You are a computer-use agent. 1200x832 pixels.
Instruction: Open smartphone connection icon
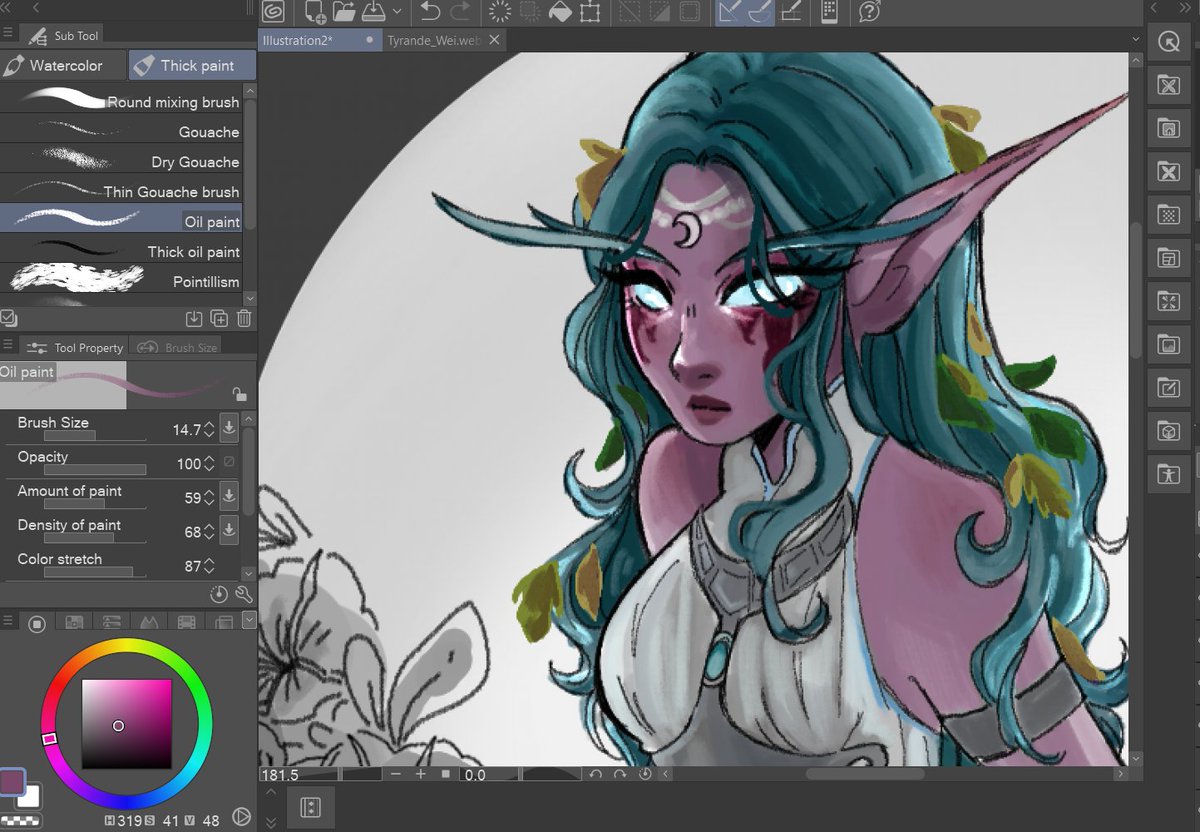[829, 12]
